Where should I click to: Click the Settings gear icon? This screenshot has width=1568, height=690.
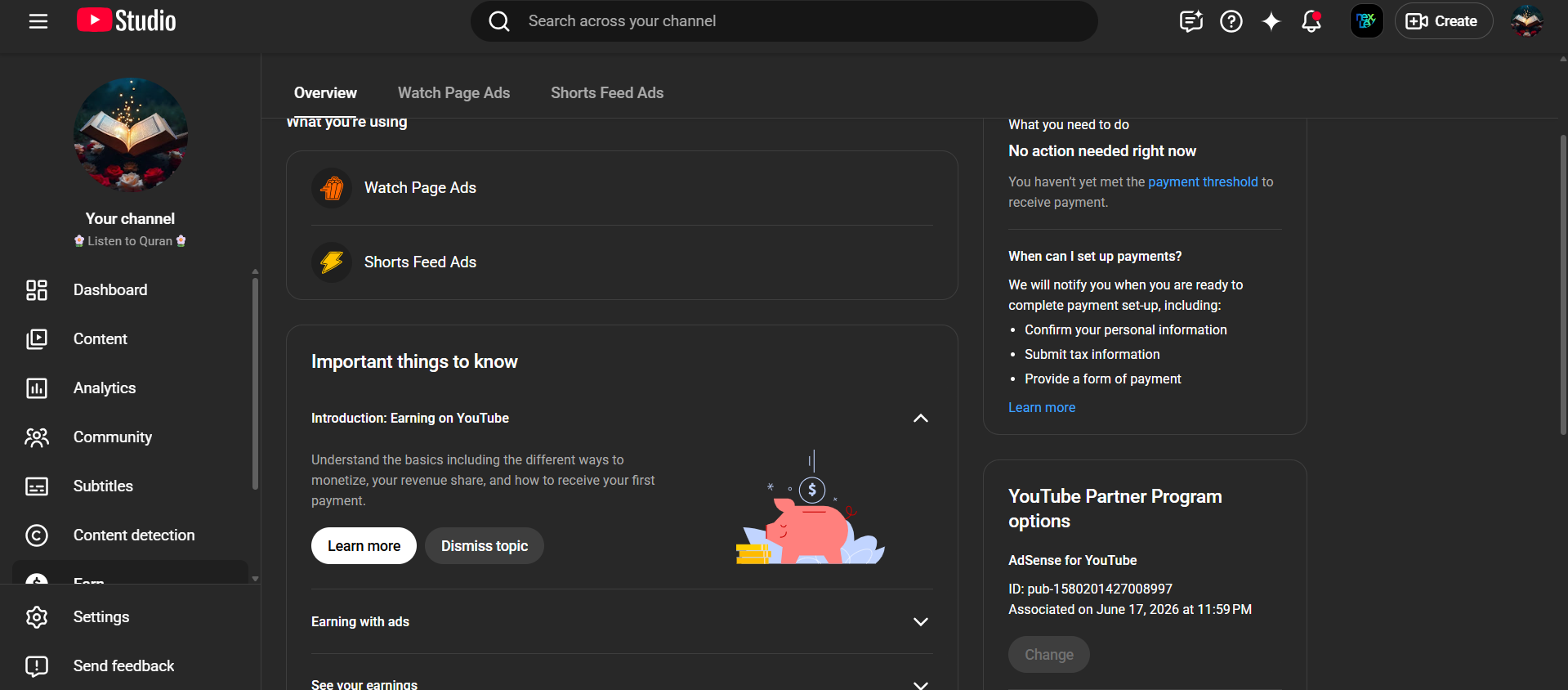click(x=37, y=617)
